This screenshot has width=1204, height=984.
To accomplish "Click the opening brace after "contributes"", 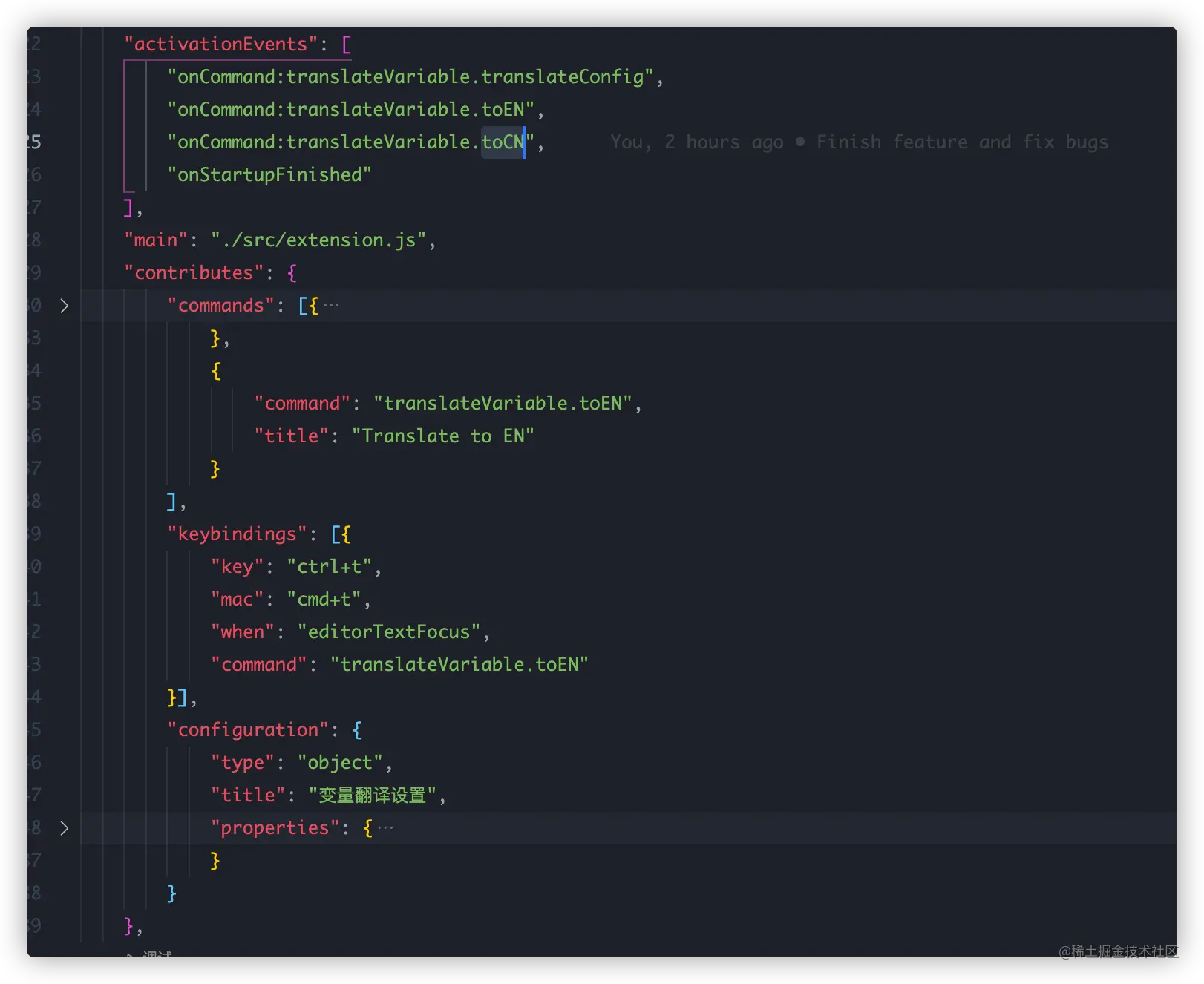I will click(292, 273).
